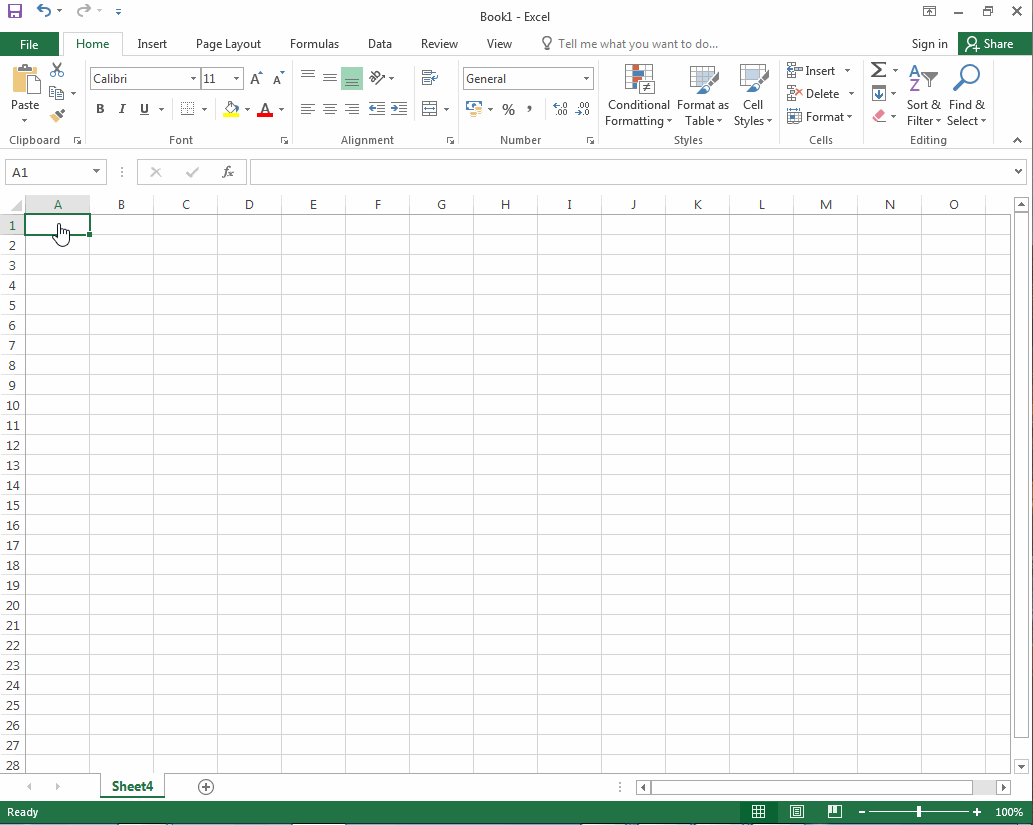
Task: Increase decimal places
Action: coord(560,109)
